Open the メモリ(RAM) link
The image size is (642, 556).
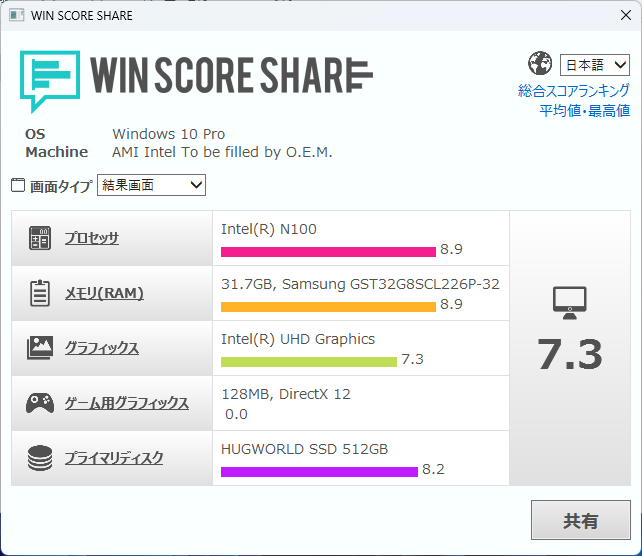pyautogui.click(x=104, y=293)
